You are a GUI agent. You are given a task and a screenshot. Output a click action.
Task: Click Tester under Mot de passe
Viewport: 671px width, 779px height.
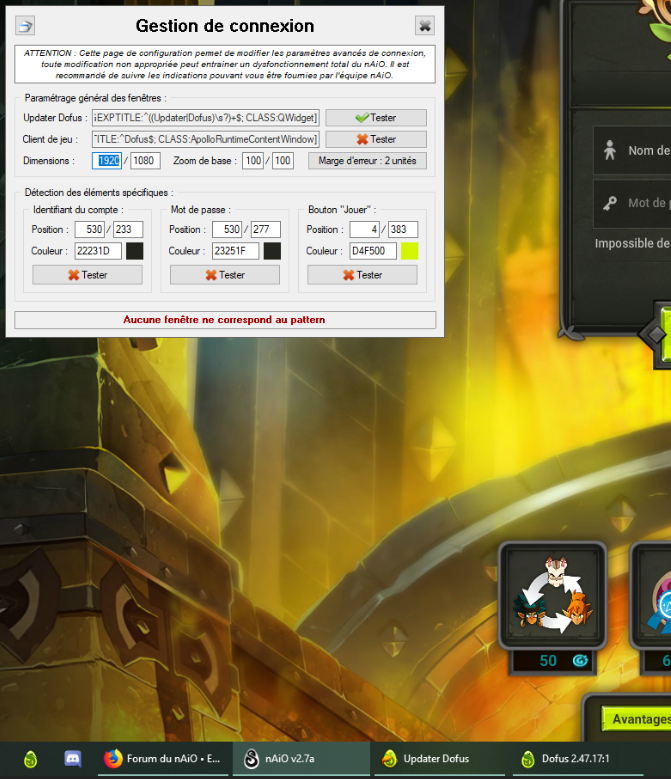pos(225,275)
